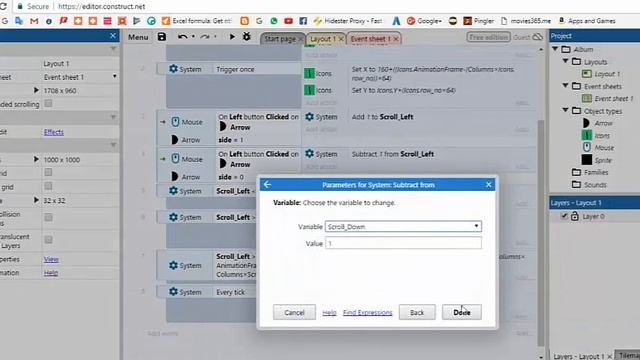
Task: Click the Preview play icon
Action: point(232,37)
